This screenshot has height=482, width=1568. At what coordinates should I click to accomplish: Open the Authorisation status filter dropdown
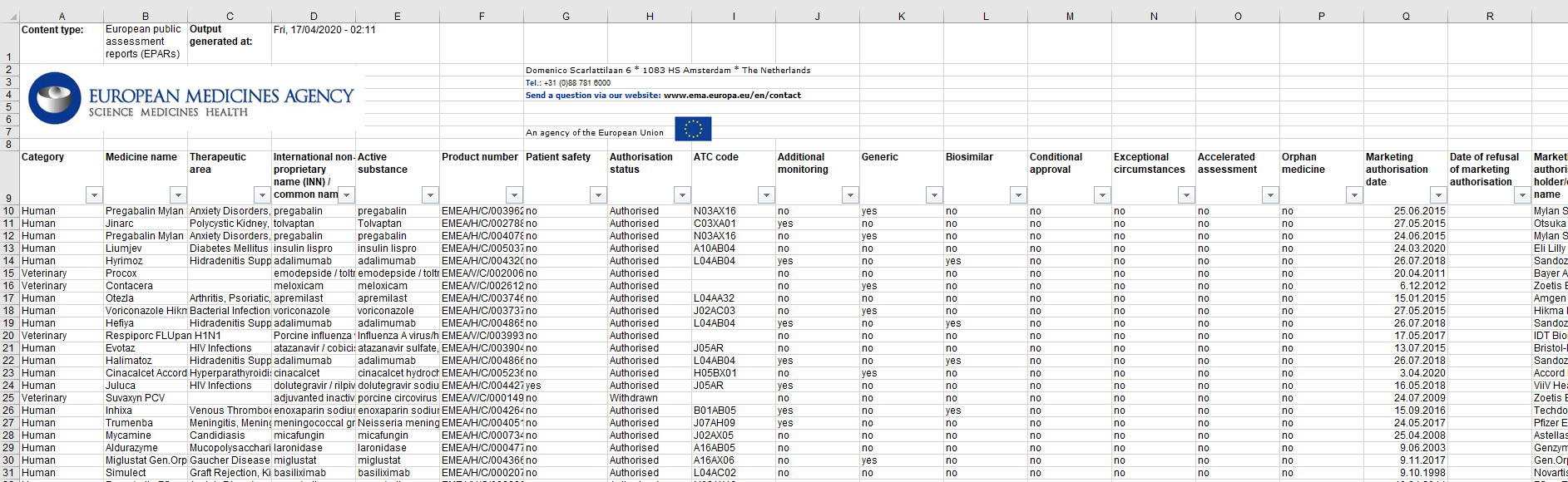[682, 195]
